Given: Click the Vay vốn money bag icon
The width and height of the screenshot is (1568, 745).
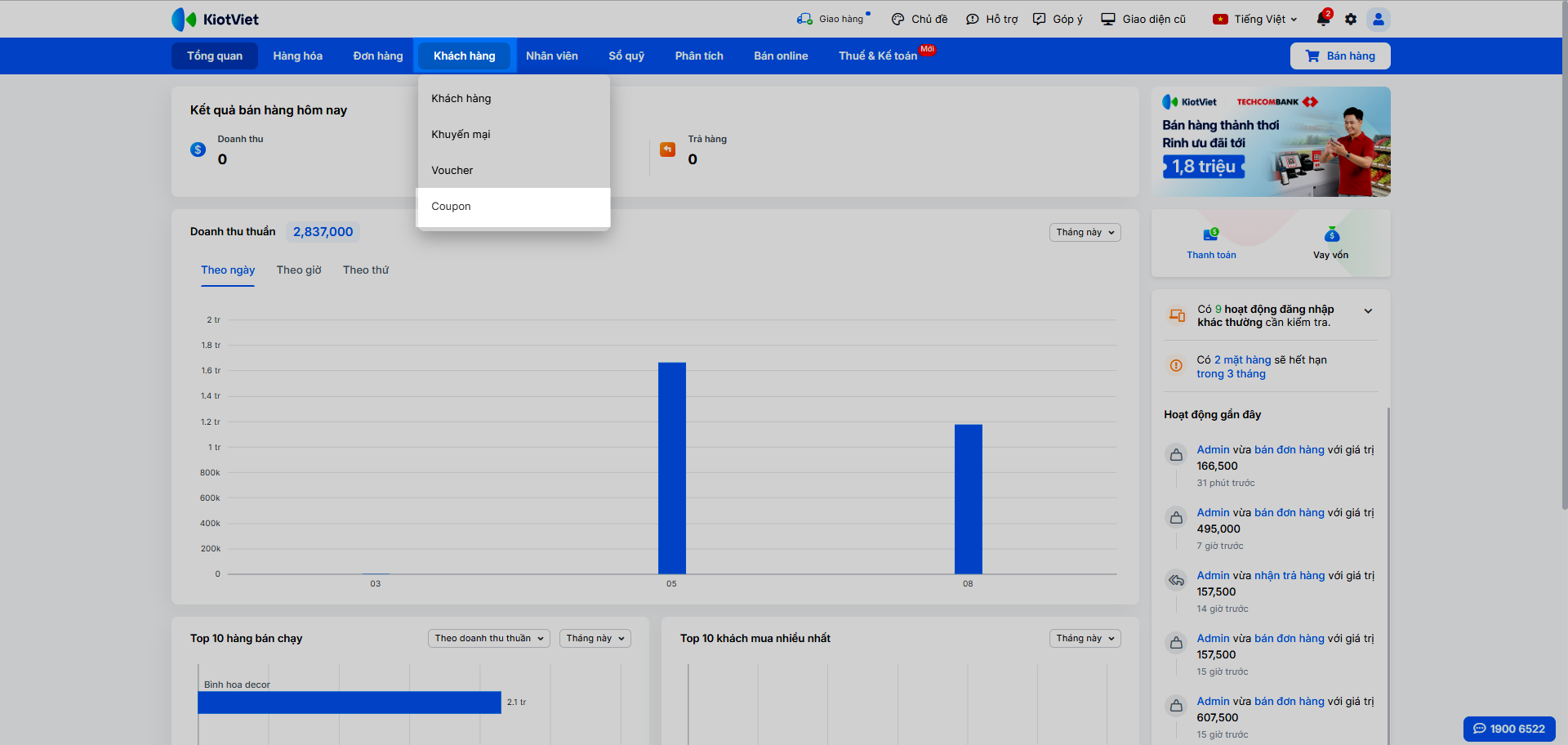Looking at the screenshot, I should pyautogui.click(x=1331, y=234).
